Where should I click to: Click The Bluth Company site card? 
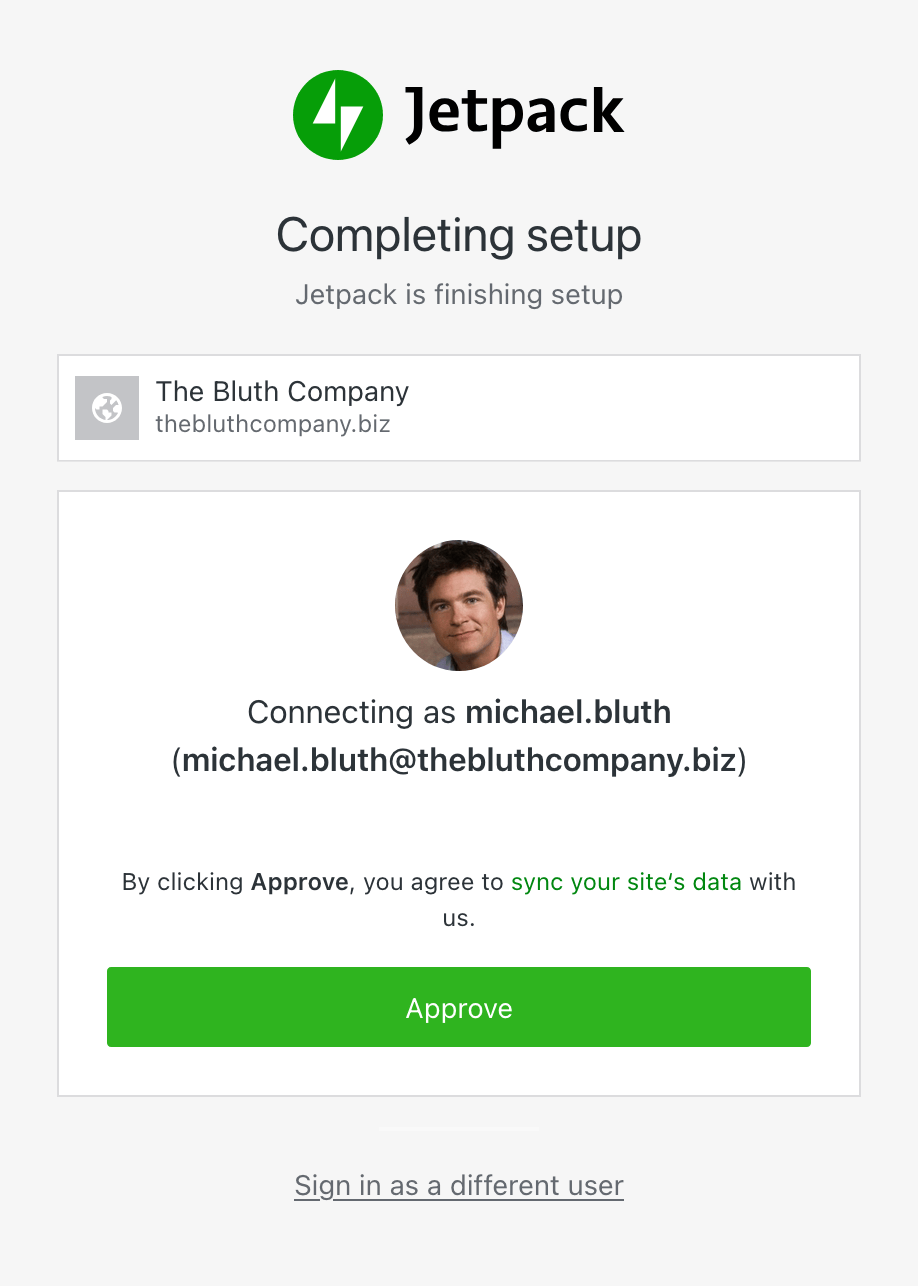point(458,408)
